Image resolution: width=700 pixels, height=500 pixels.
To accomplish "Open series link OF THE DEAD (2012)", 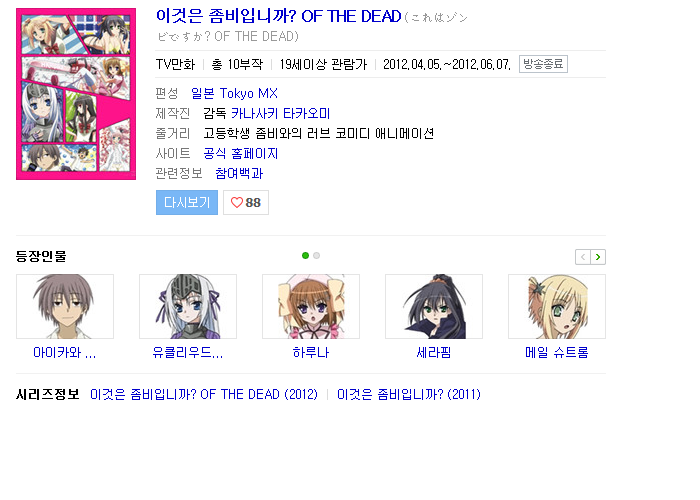I will pos(204,395).
